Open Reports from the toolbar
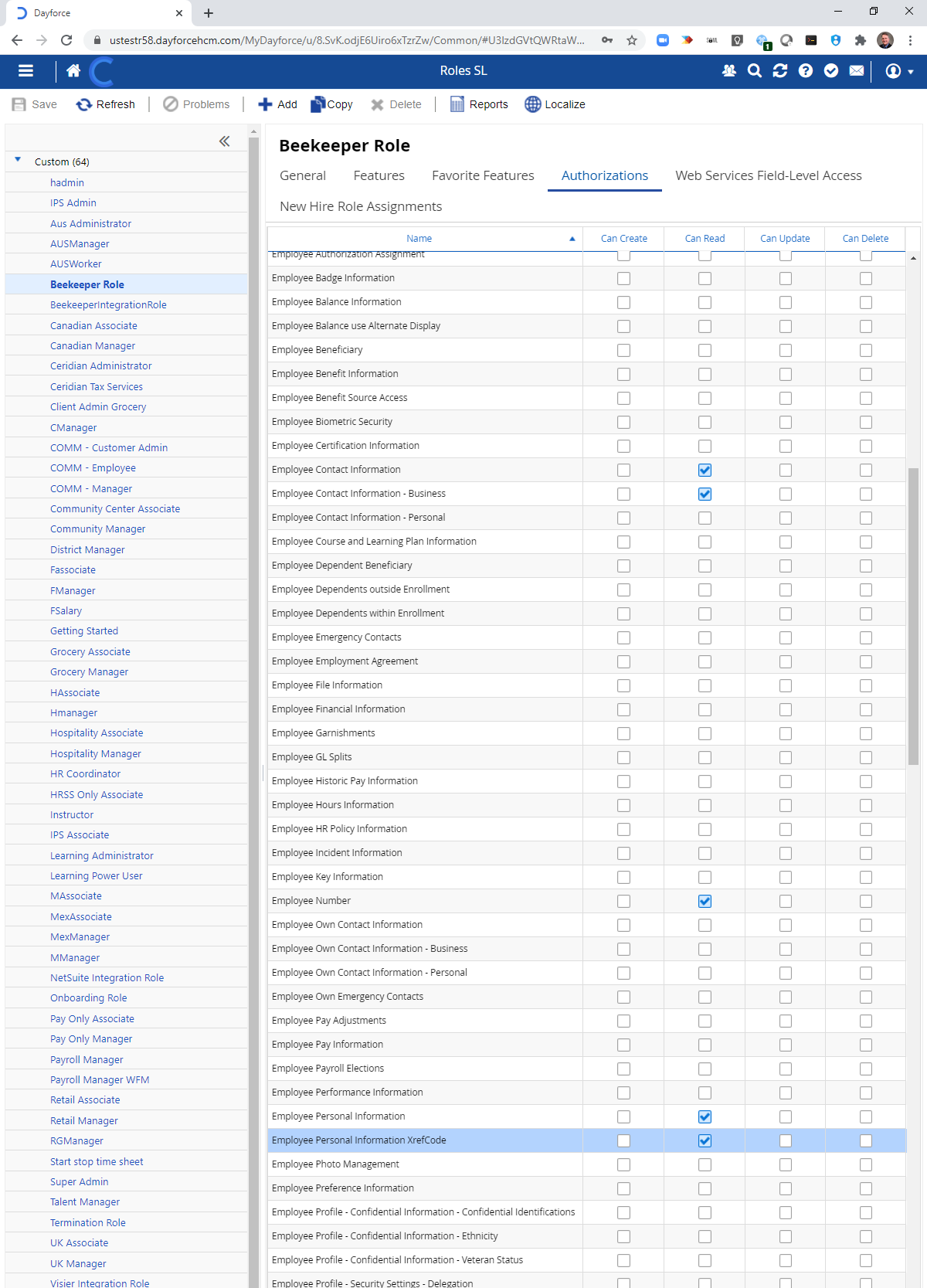 point(479,104)
